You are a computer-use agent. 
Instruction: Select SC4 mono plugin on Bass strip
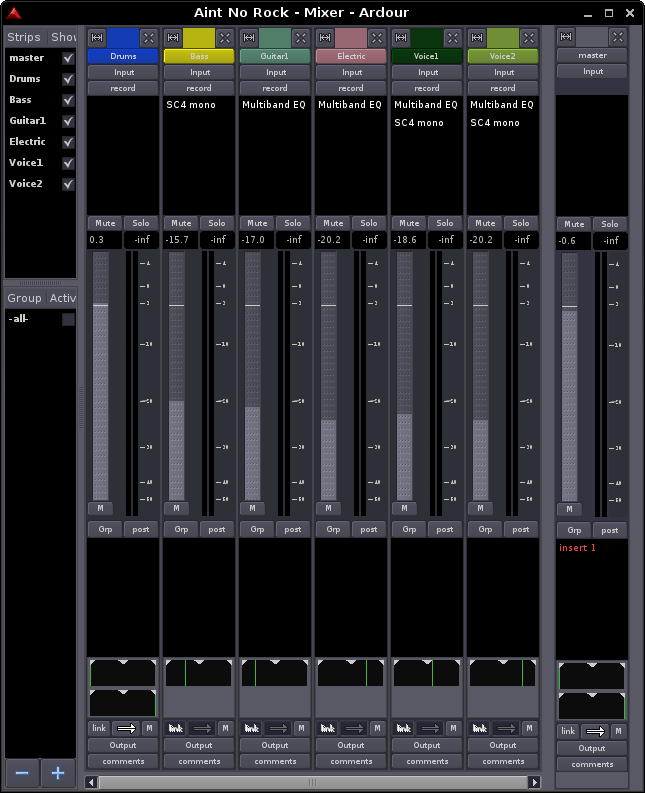[x=191, y=105]
